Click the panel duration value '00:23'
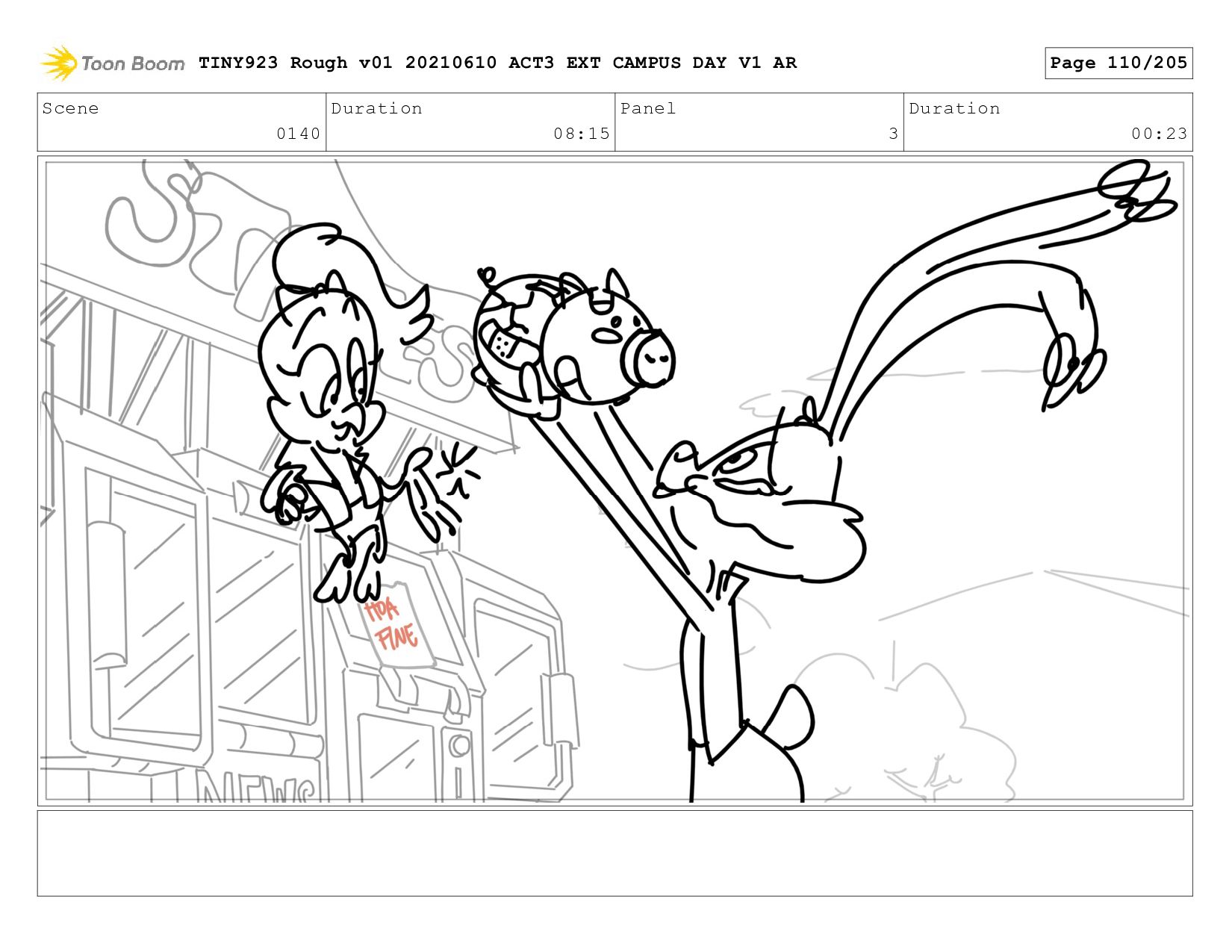Screen dimensions: 1232x952 (x=1159, y=134)
